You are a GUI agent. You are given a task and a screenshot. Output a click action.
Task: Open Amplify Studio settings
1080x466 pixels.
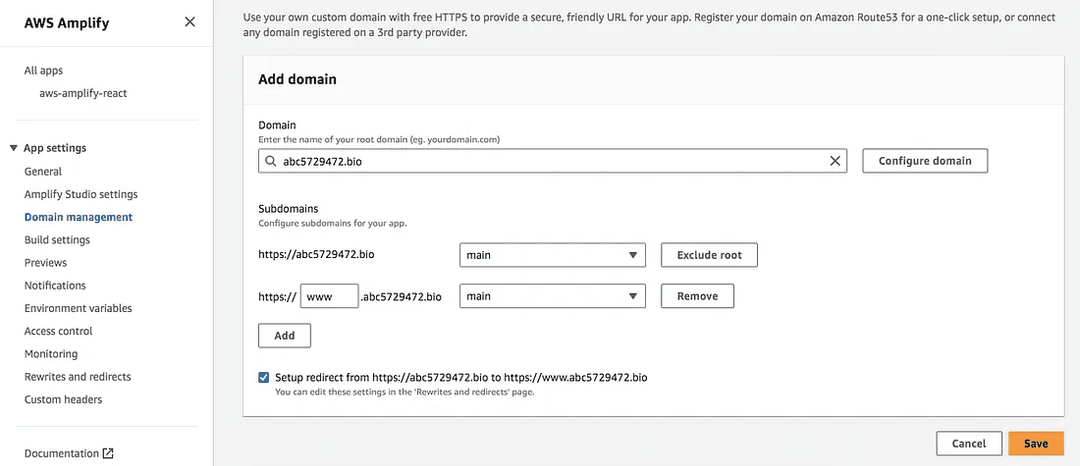tap(81, 194)
